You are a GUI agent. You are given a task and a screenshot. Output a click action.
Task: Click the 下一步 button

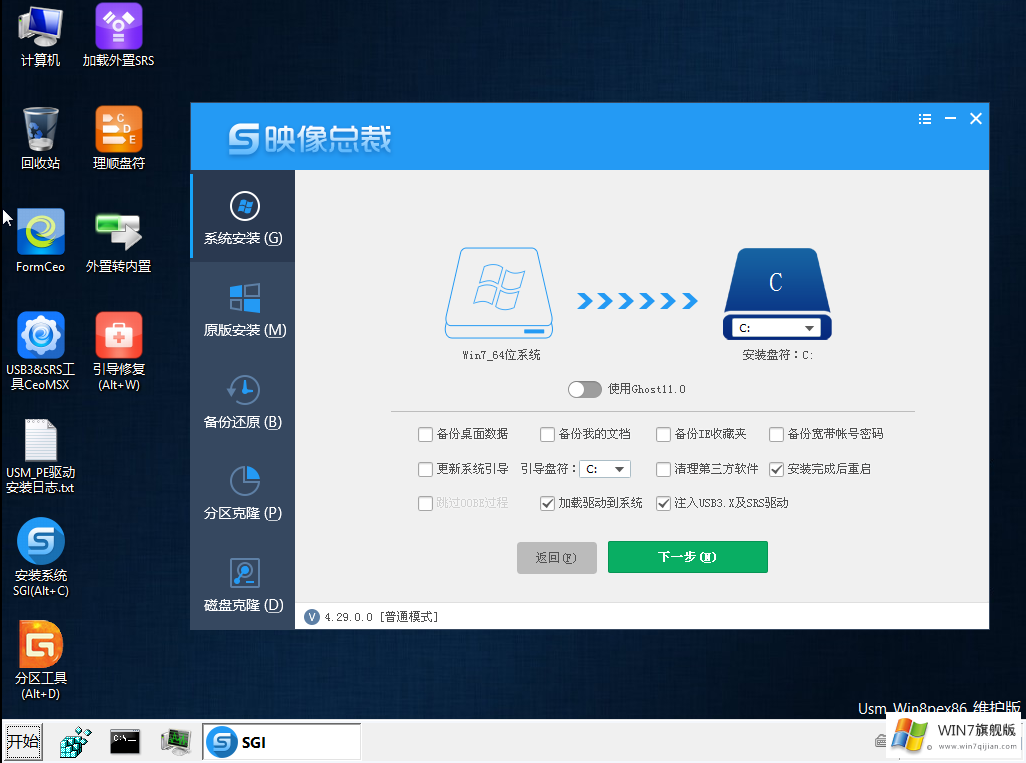687,557
